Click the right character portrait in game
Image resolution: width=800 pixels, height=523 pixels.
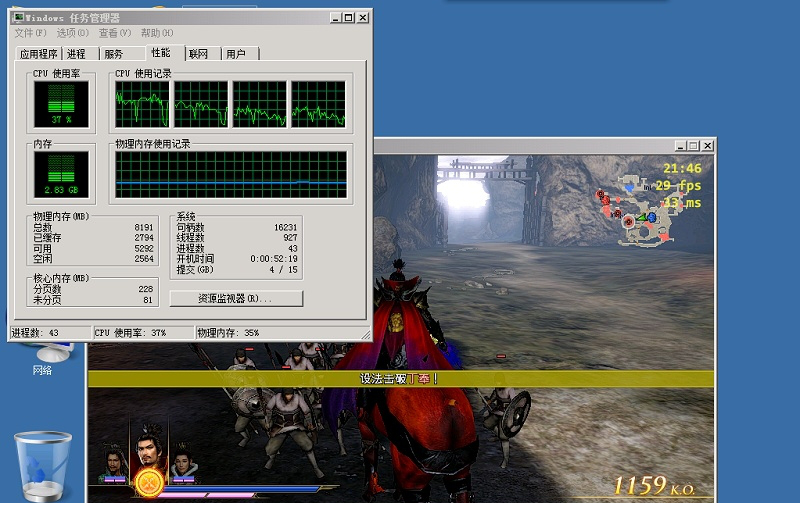pyautogui.click(x=184, y=461)
